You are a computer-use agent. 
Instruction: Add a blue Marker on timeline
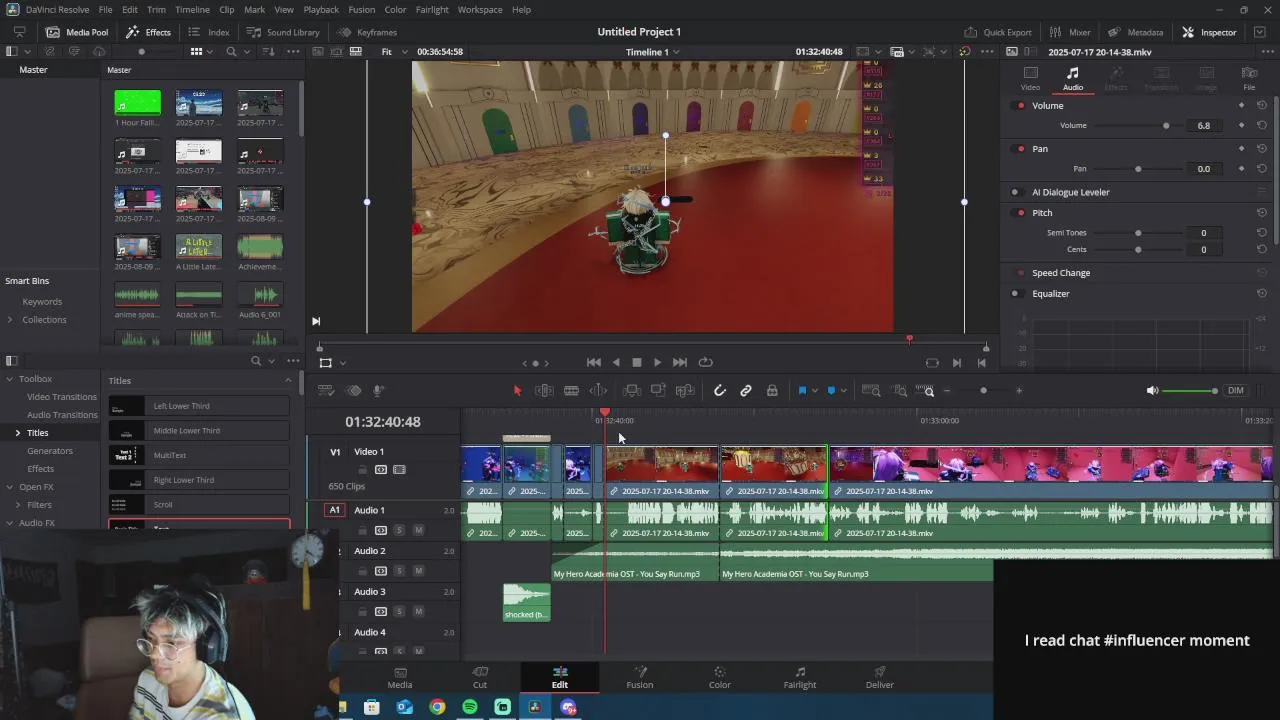831,391
